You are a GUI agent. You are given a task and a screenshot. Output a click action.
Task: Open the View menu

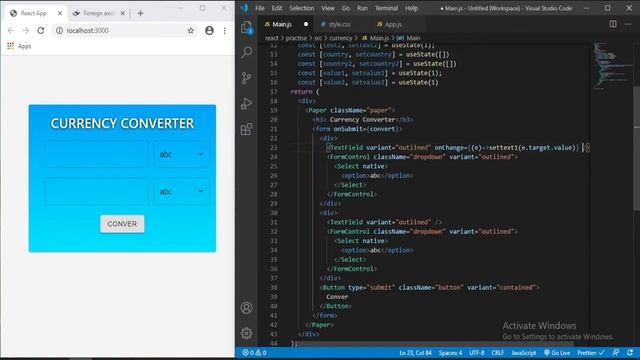327,8
